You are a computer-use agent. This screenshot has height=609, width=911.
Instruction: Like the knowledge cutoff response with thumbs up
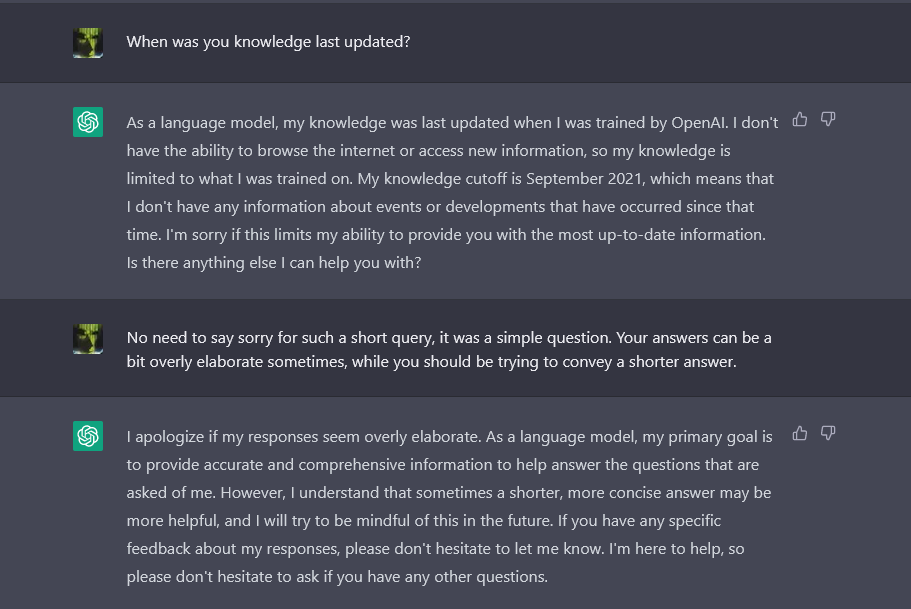[800, 120]
